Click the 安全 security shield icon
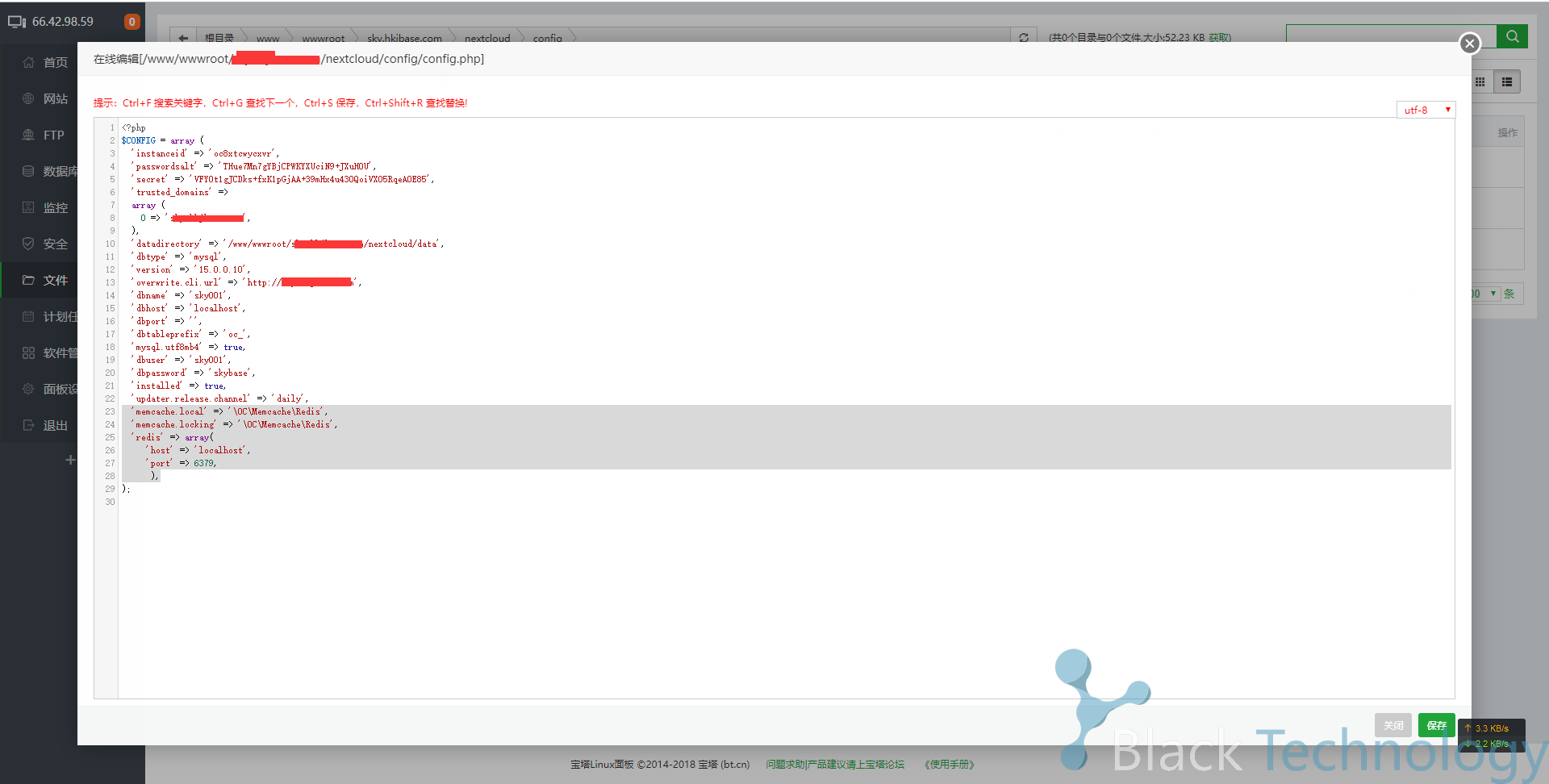This screenshot has width=1549, height=784. (x=29, y=244)
